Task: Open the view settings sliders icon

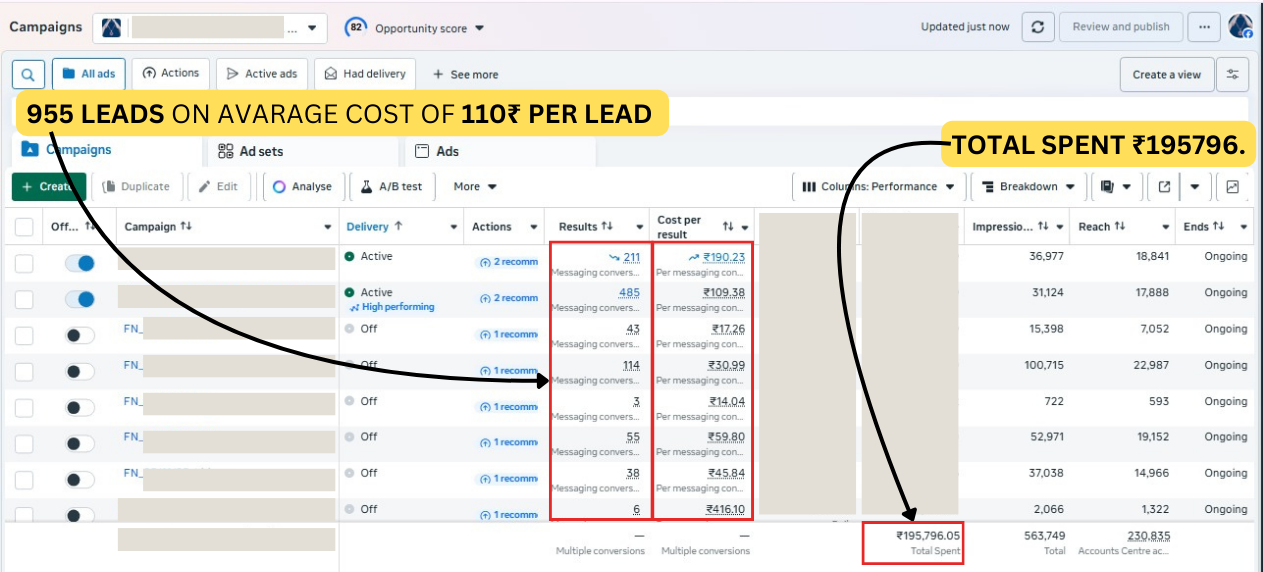Action: coord(1235,74)
